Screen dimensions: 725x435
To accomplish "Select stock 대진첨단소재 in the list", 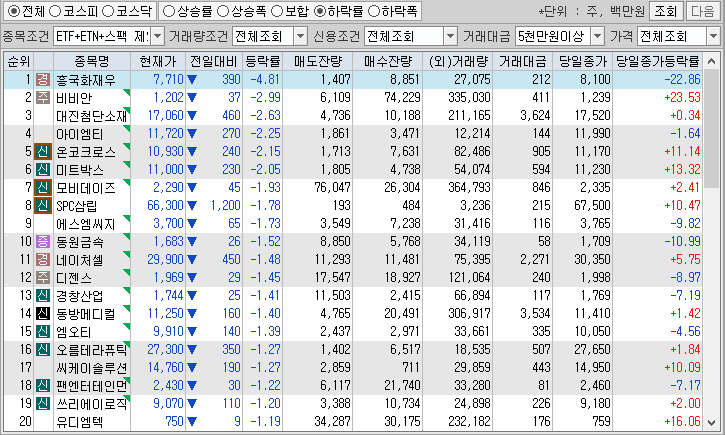I will [92, 116].
